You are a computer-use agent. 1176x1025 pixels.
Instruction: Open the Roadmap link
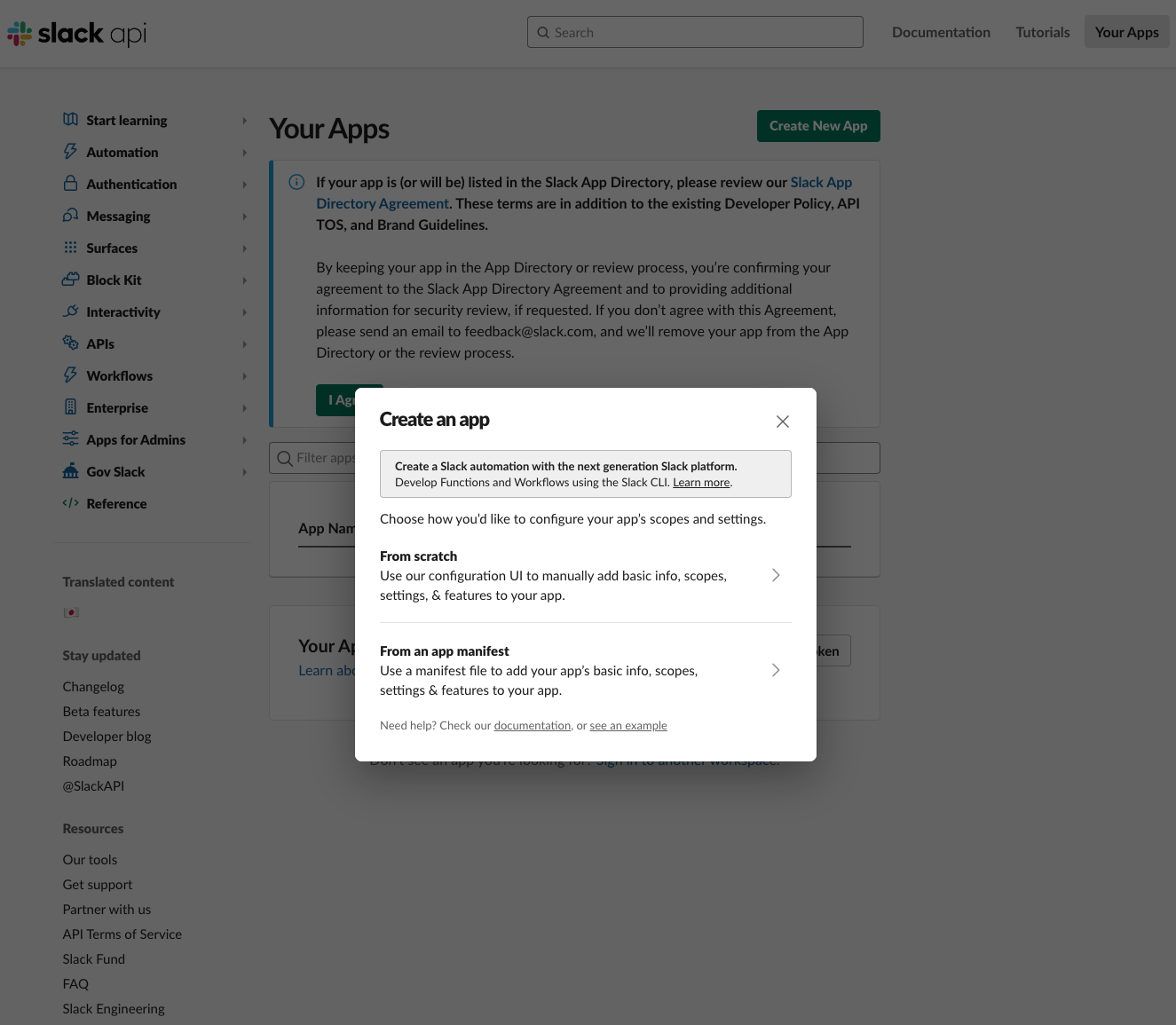90,761
